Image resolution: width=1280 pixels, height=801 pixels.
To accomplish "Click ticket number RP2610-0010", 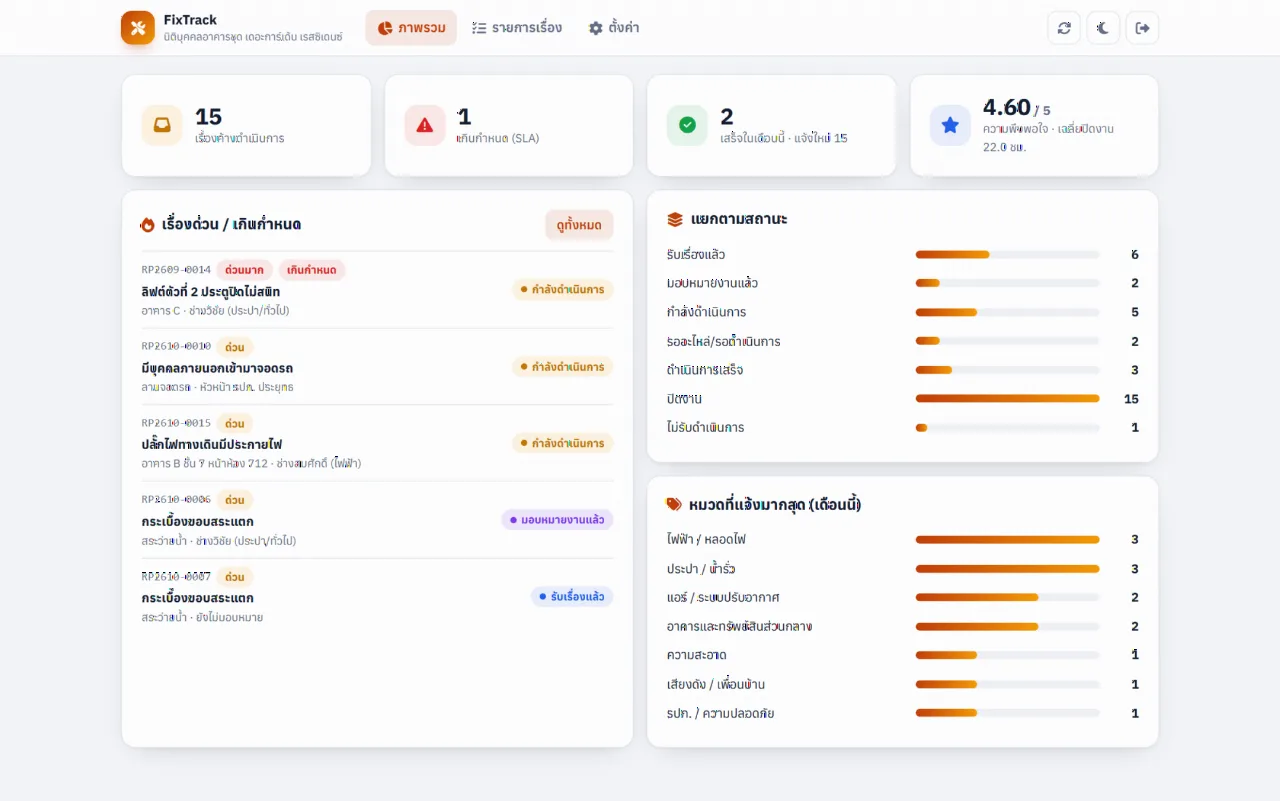I will tap(176, 347).
